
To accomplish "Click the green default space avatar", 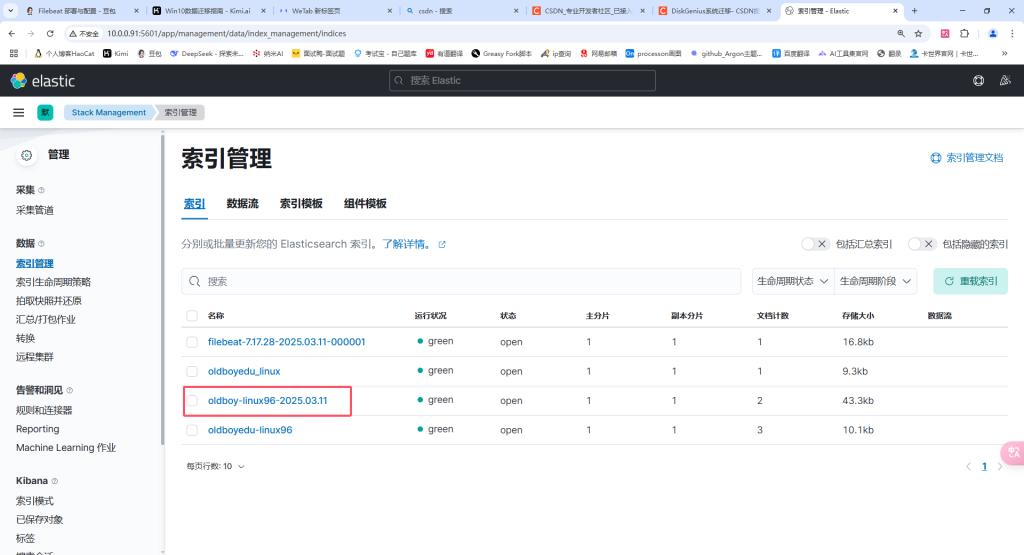I will click(44, 113).
